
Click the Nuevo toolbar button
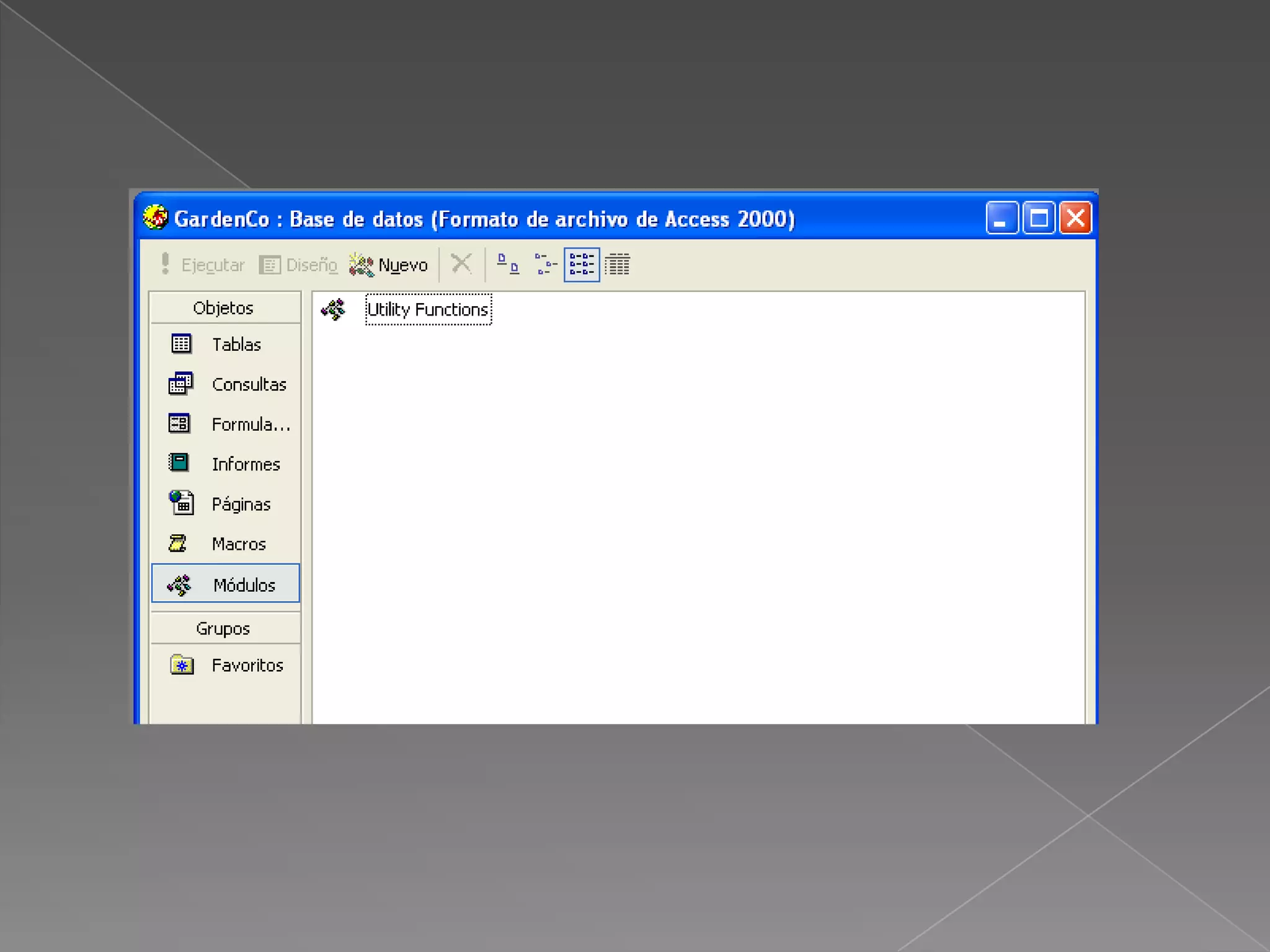click(x=389, y=265)
